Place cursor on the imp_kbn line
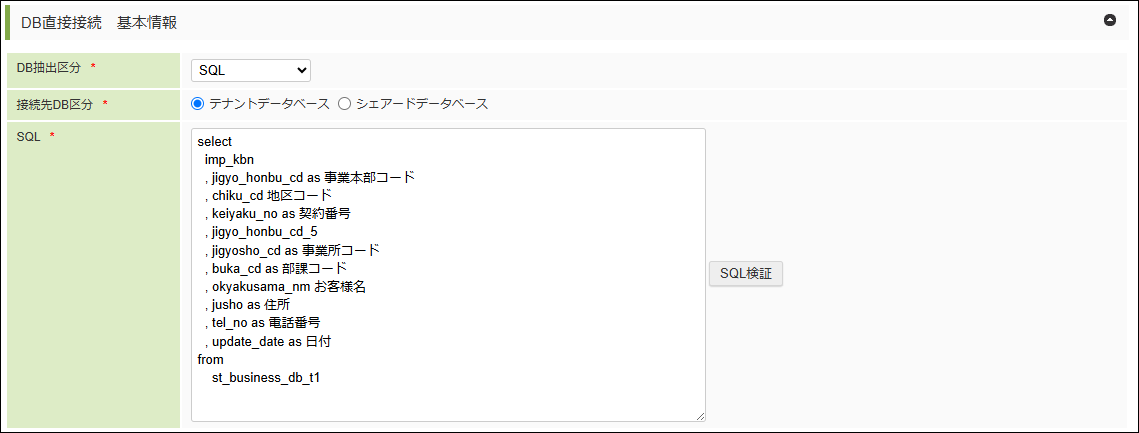1139x433 pixels. point(229,160)
